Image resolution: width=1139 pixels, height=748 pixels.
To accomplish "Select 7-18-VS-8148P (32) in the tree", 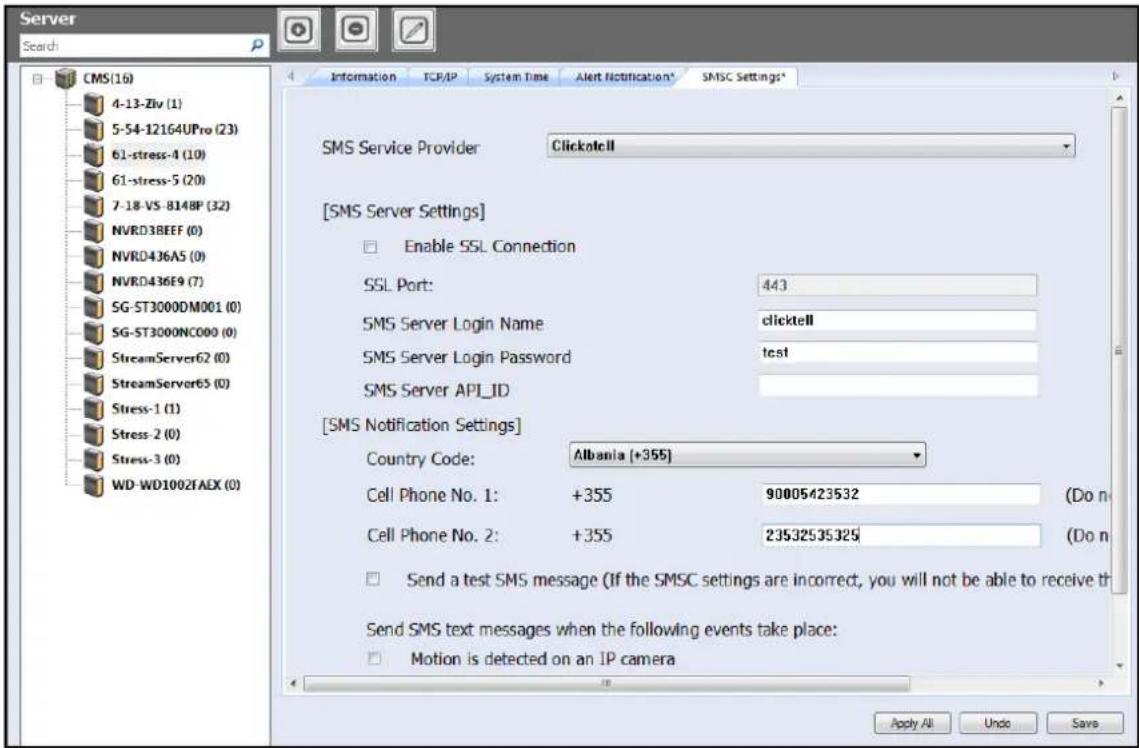I will point(171,206).
